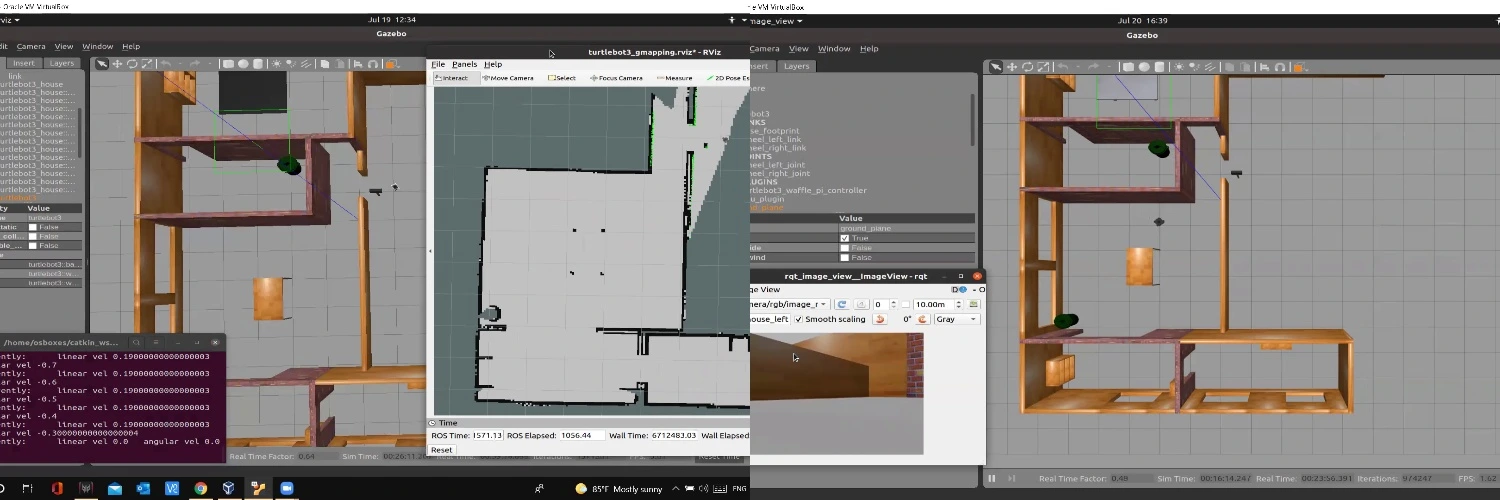
Task: Select the translate mode tool in left Gazebo toolbar
Action: [x=117, y=64]
